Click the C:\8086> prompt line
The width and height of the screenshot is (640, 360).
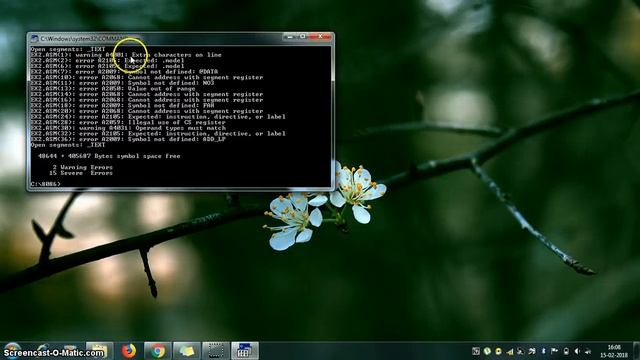click(45, 184)
